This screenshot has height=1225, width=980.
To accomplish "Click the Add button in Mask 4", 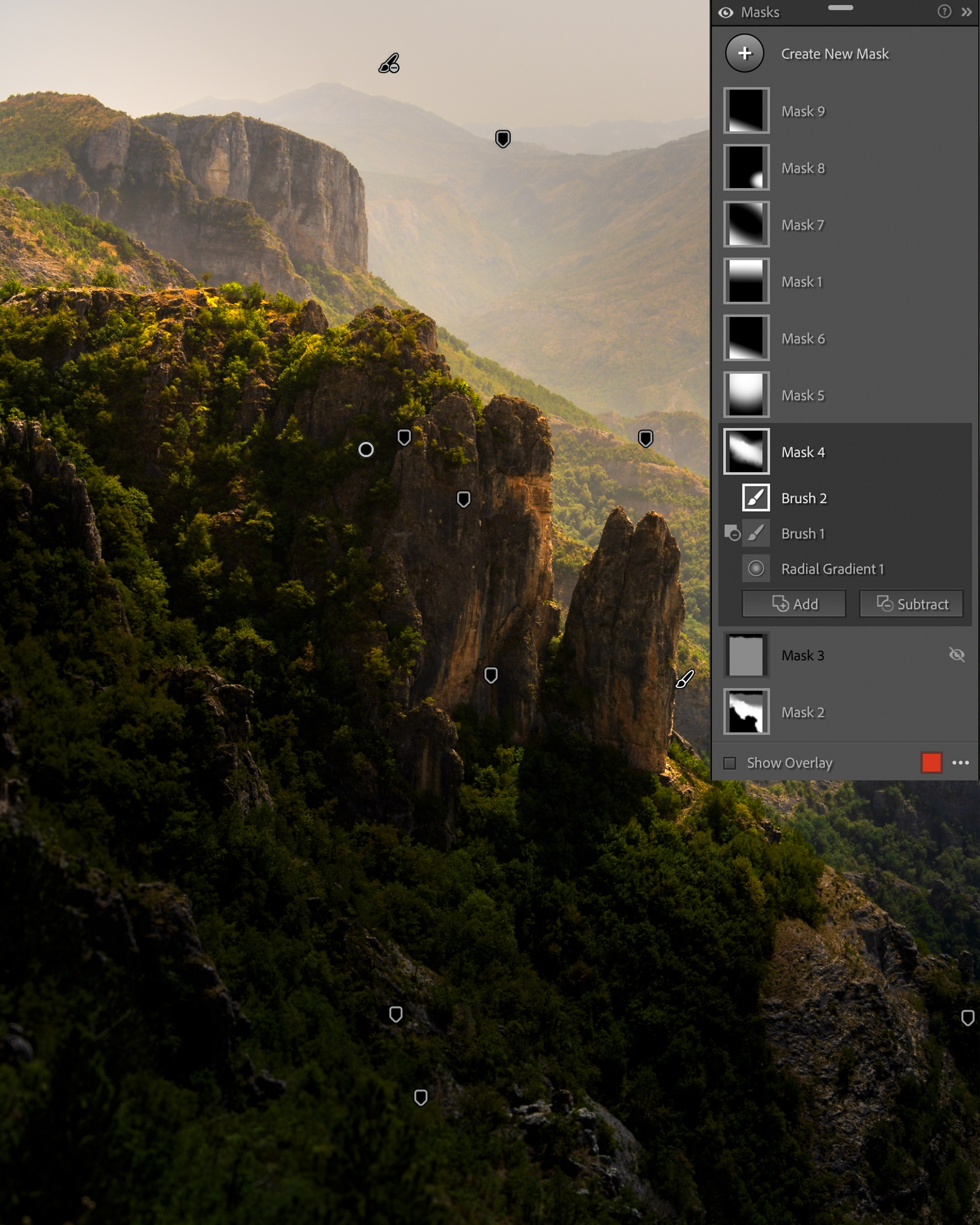I will point(794,604).
